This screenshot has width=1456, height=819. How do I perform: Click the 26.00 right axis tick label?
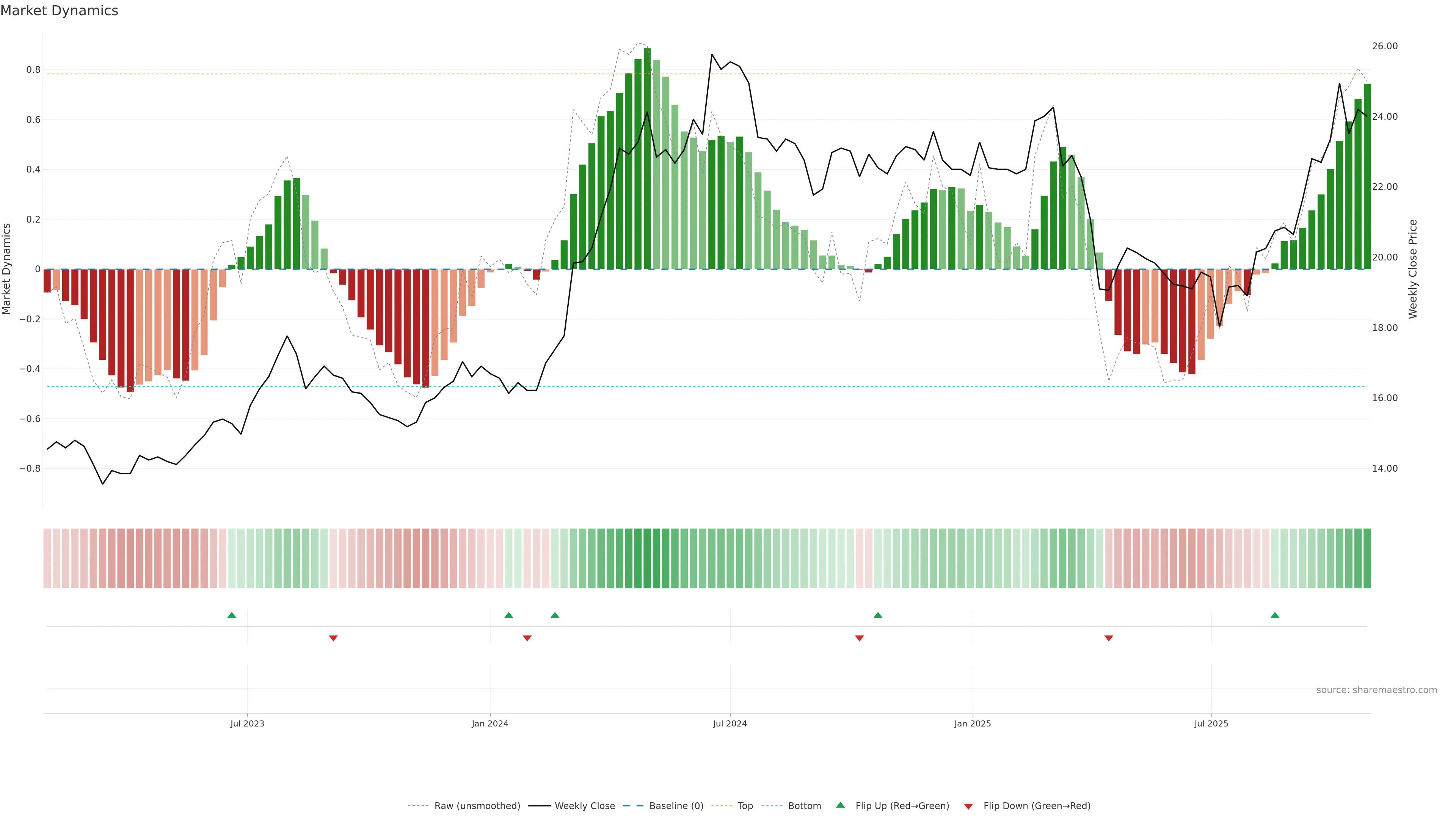tap(1384, 46)
